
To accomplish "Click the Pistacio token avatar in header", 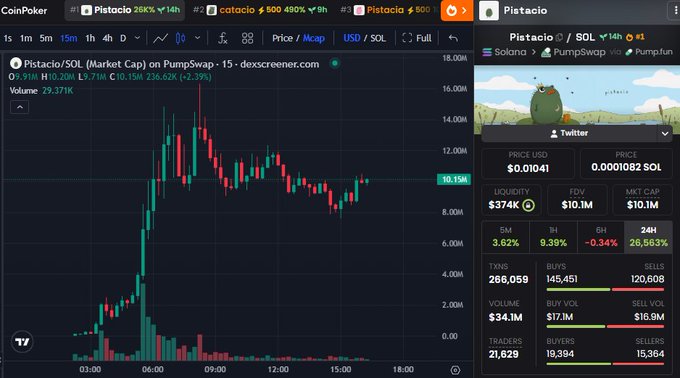I will pyautogui.click(x=489, y=11).
